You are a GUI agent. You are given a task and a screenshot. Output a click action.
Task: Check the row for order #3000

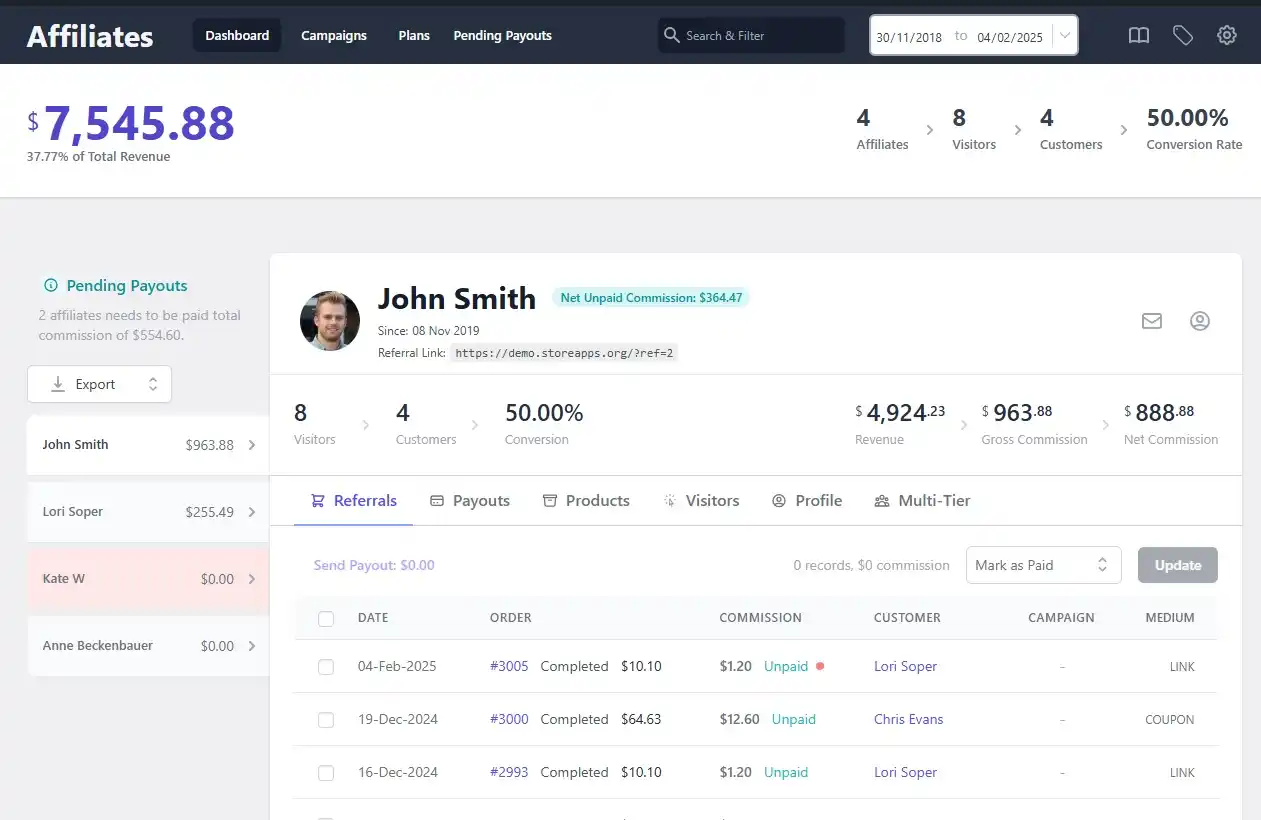click(326, 720)
